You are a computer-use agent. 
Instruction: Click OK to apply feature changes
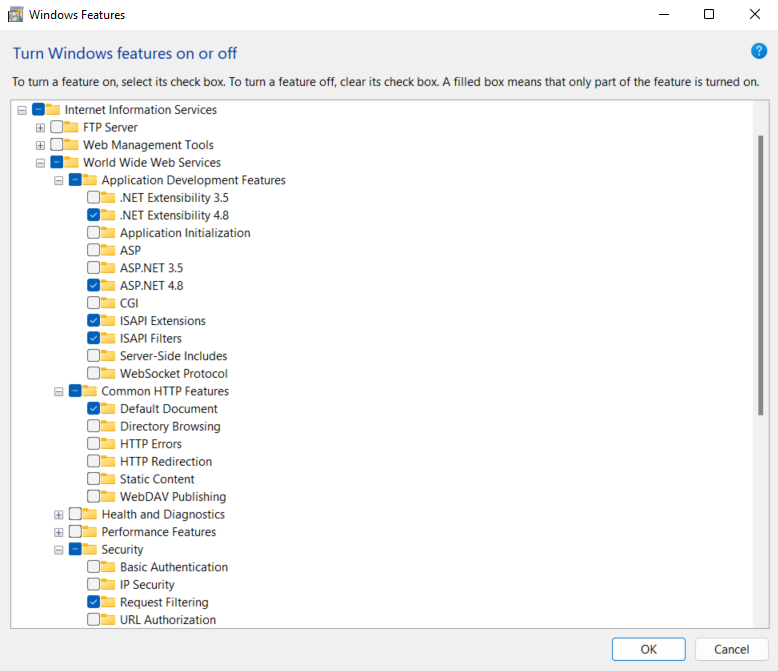click(648, 649)
